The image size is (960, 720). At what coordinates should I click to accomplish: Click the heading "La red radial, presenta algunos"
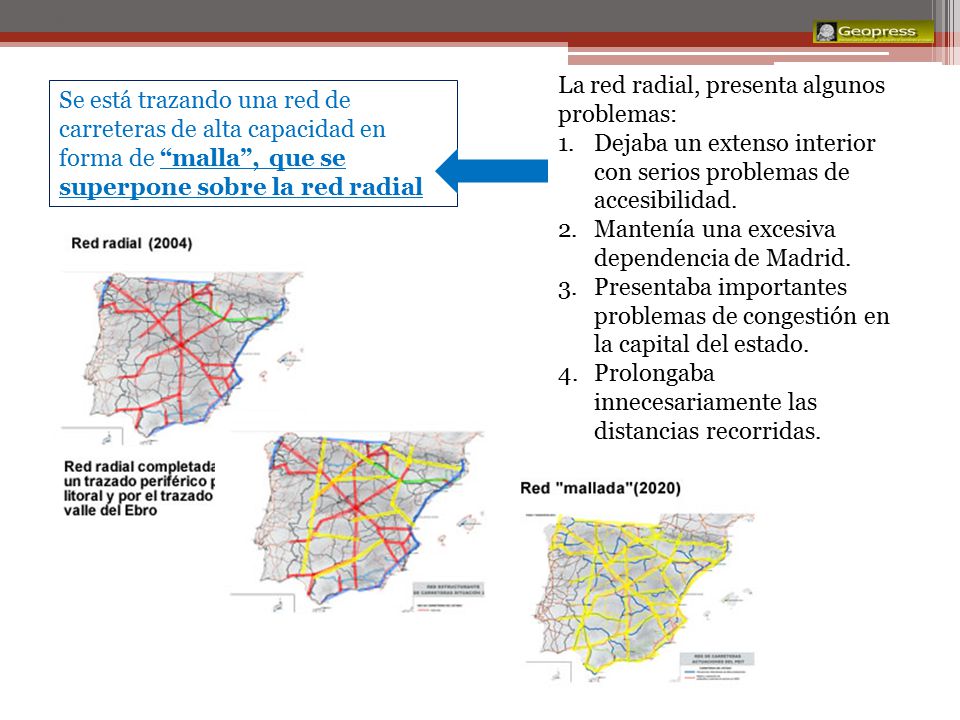721,85
